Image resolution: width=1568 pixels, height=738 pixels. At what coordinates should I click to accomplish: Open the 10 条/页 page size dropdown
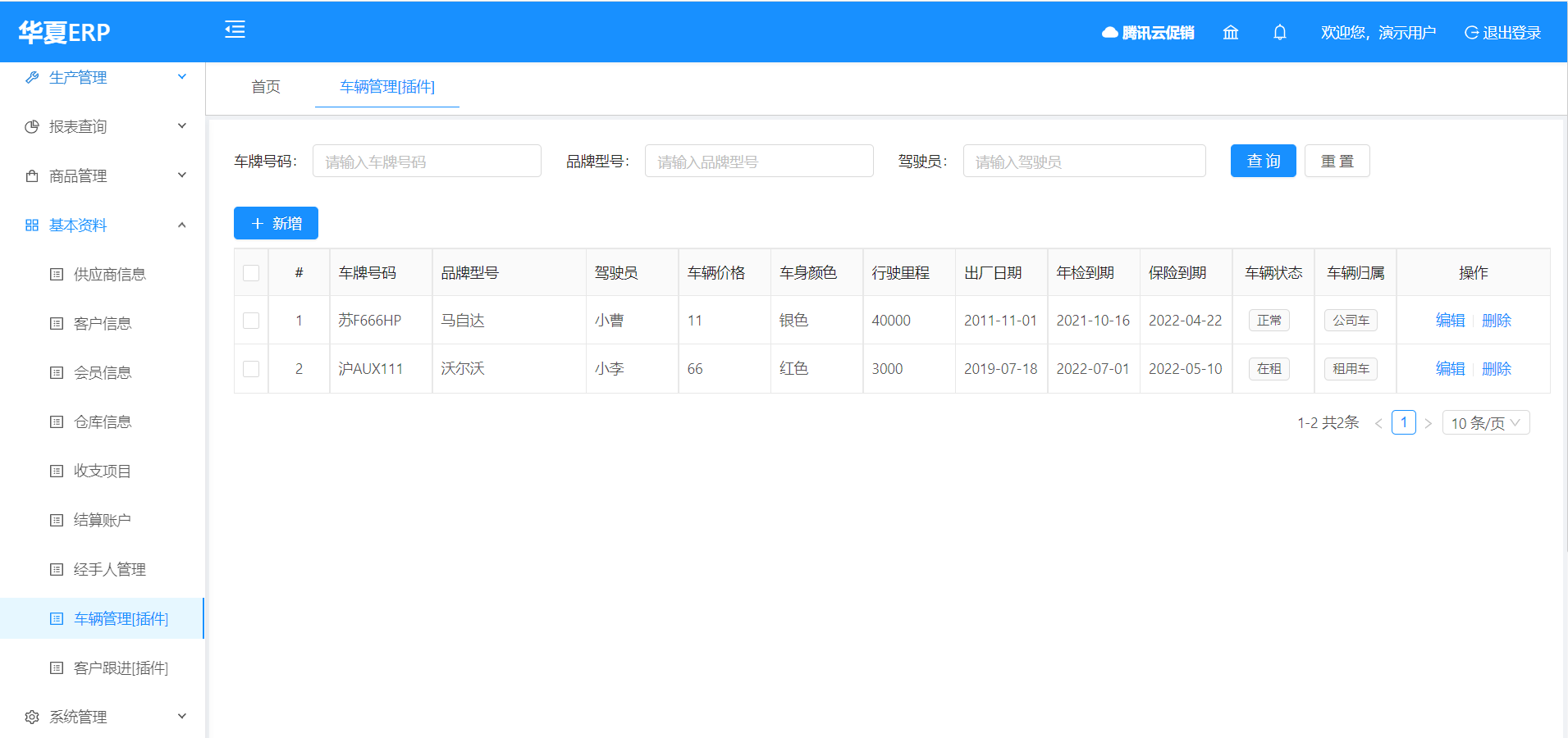[1486, 423]
